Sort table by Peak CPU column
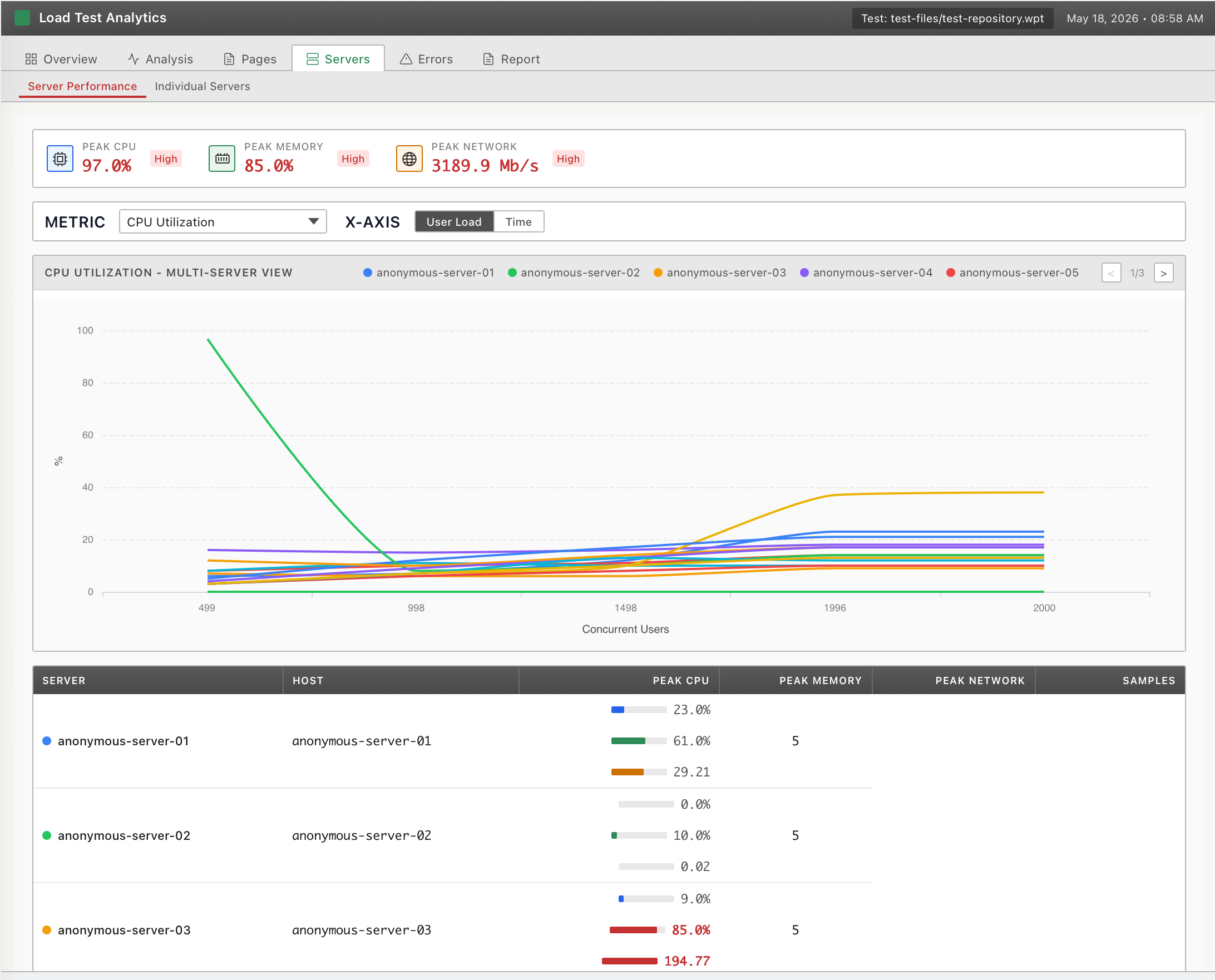The image size is (1215, 980). tap(619, 681)
